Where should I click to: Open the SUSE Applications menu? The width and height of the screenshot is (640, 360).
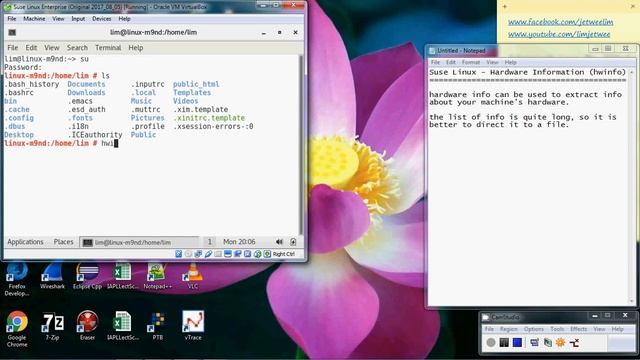coord(25,242)
